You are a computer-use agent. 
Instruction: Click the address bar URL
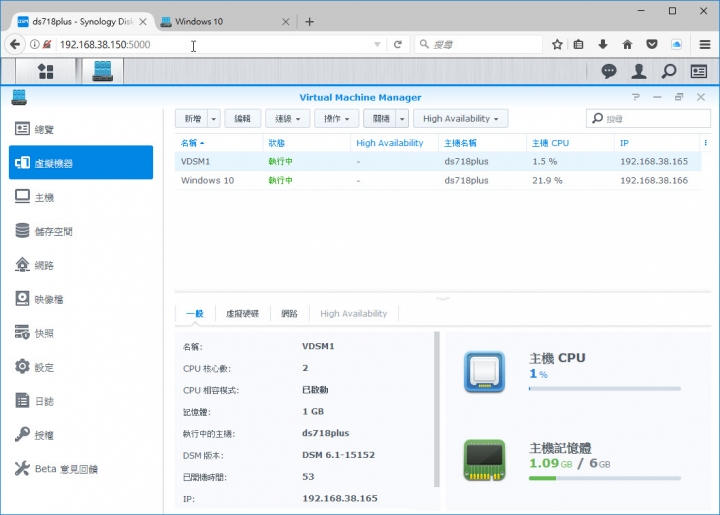(x=105, y=45)
